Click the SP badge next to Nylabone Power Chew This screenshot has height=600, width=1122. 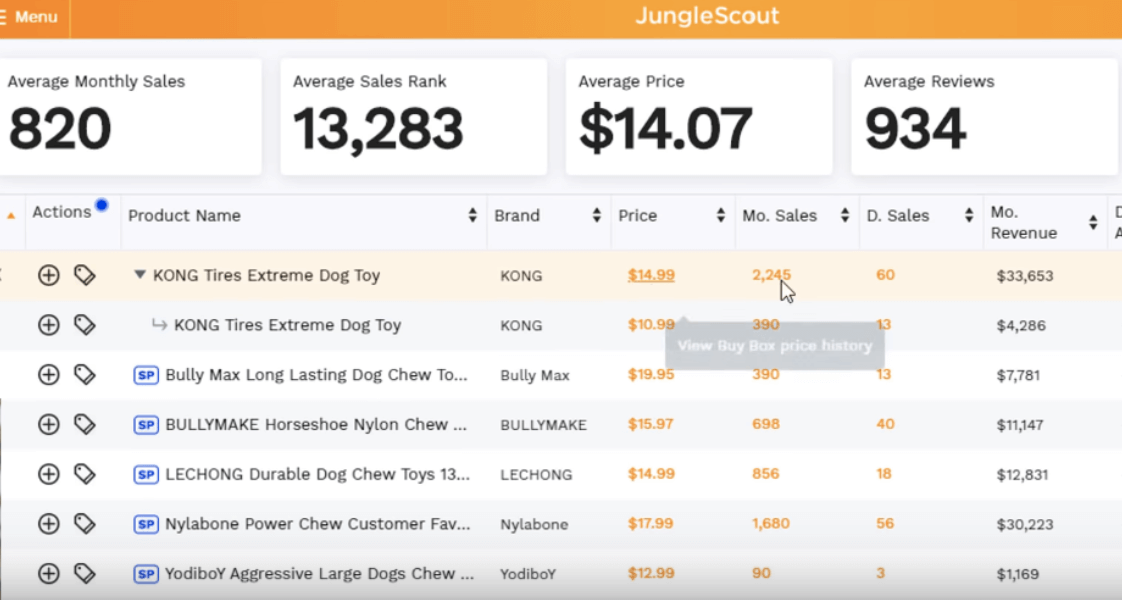(146, 524)
